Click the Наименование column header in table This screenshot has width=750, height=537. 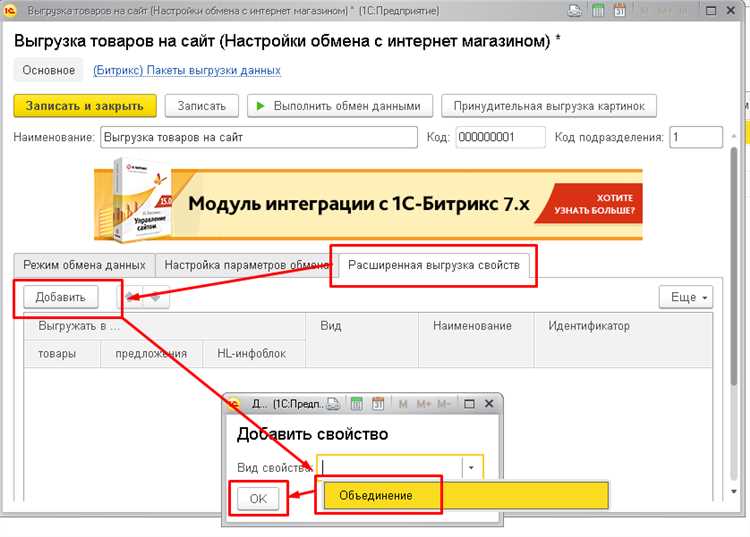tap(476, 340)
